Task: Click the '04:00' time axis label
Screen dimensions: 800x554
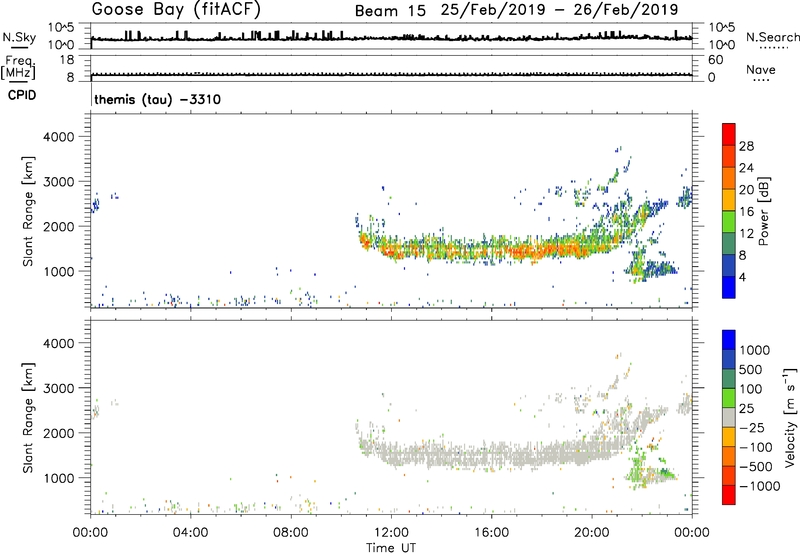Action: tap(191, 533)
